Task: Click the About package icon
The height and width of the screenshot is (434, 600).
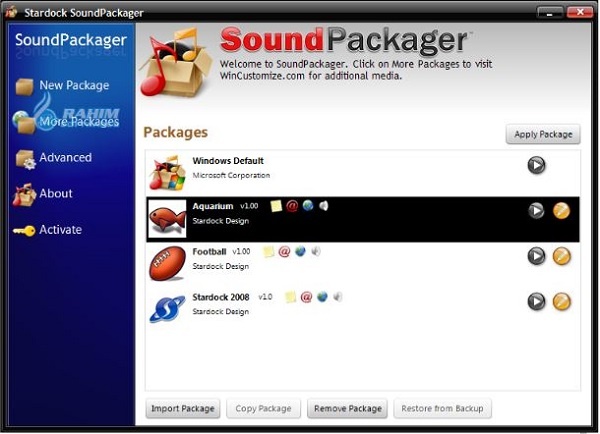Action: click(24, 195)
